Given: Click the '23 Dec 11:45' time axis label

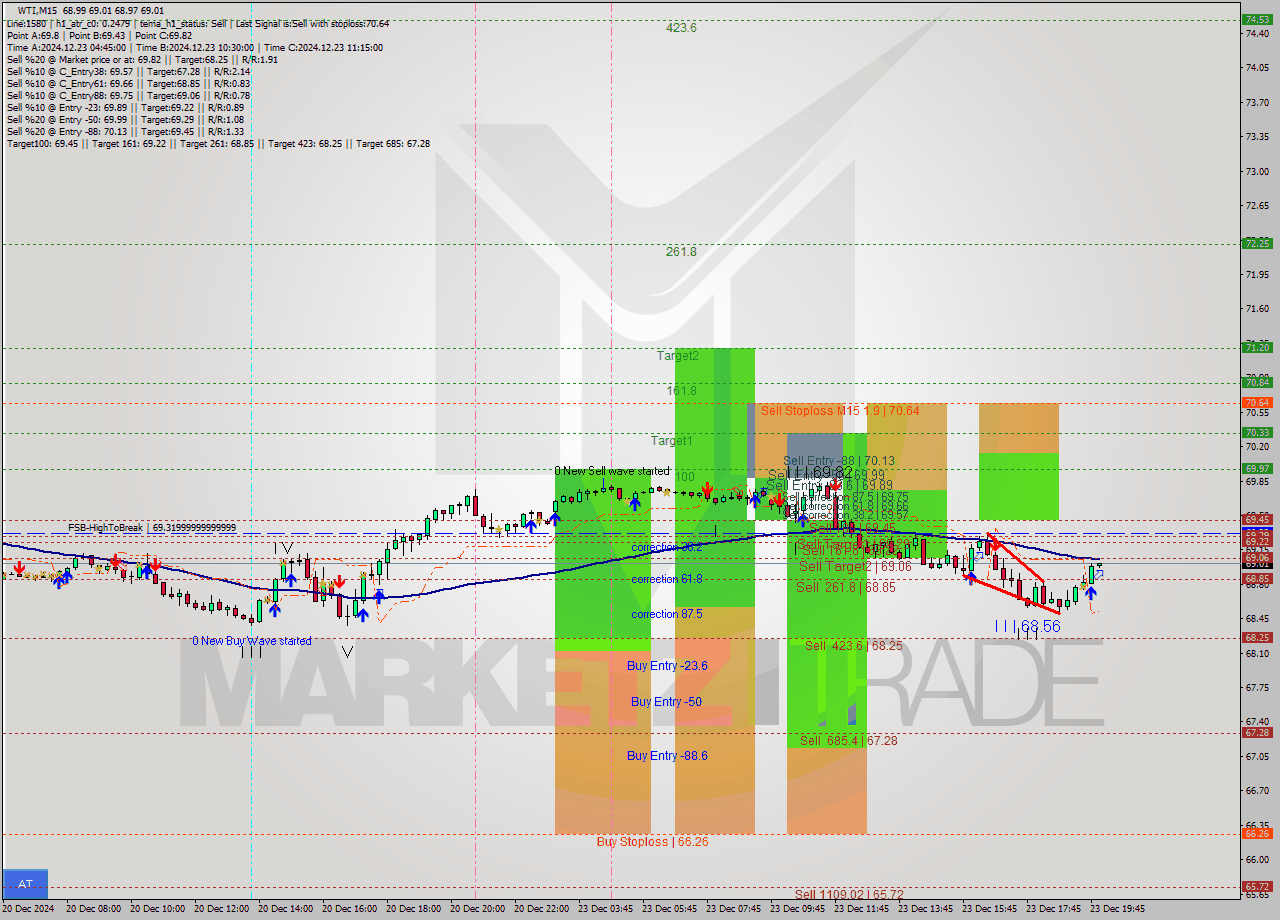Looking at the screenshot, I should point(861,909).
